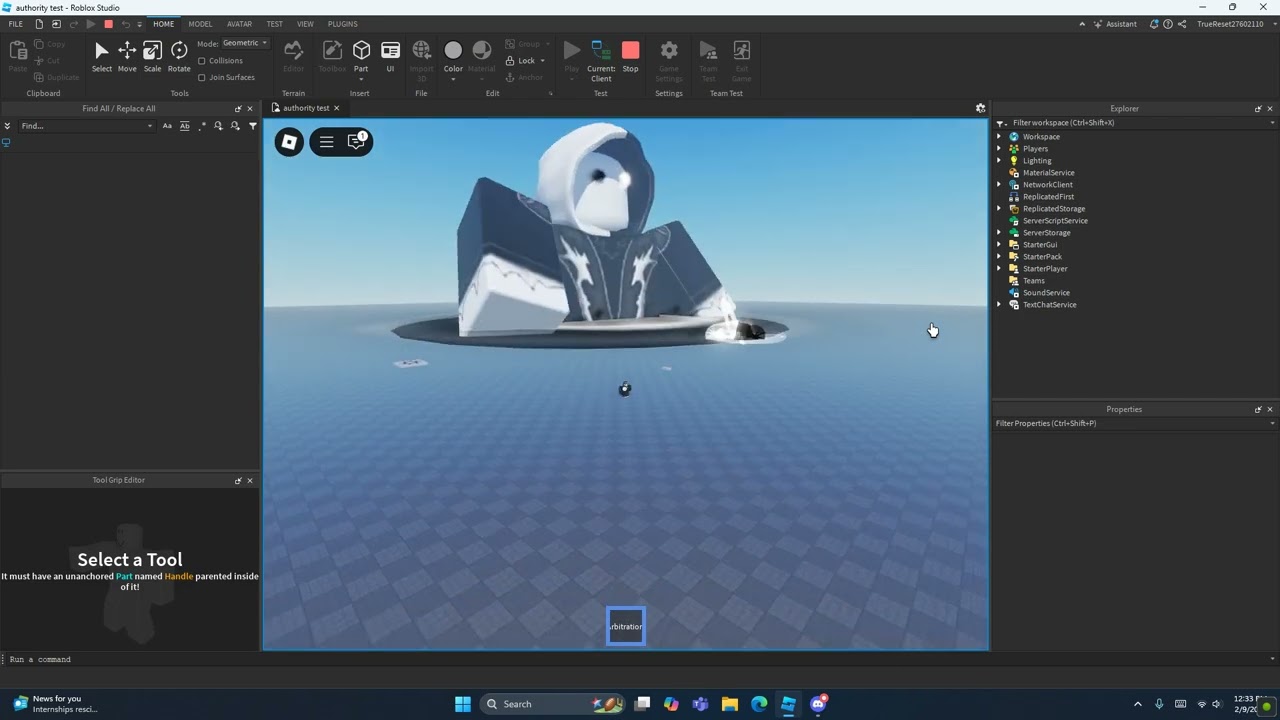Switch to the MODEL ribbon tab
The width and height of the screenshot is (1280, 720).
click(x=200, y=24)
